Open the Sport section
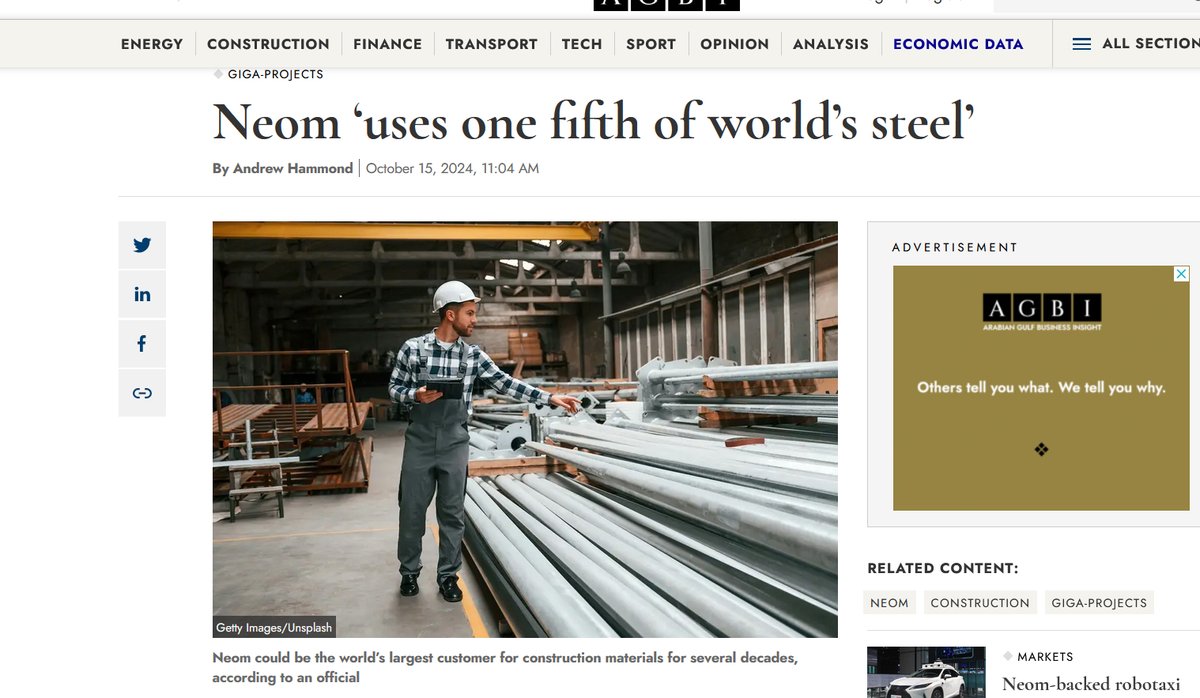The width and height of the screenshot is (1200, 698). tap(651, 44)
